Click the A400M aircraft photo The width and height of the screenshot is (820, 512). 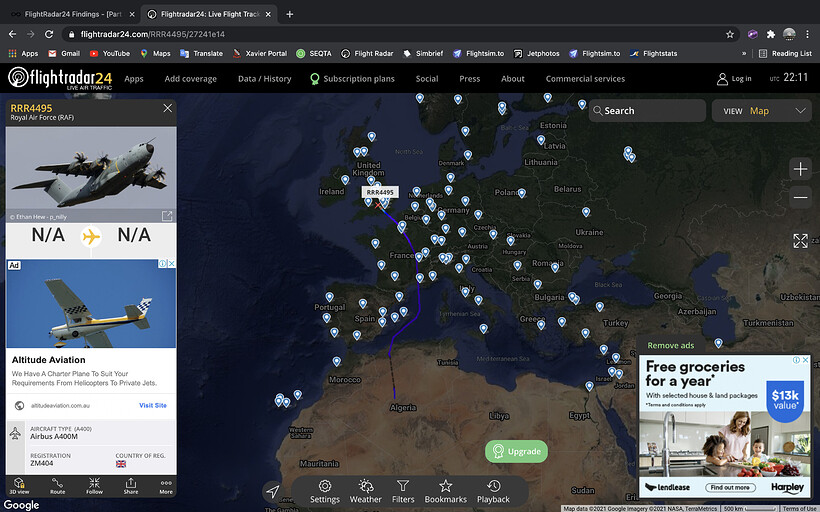point(91,174)
